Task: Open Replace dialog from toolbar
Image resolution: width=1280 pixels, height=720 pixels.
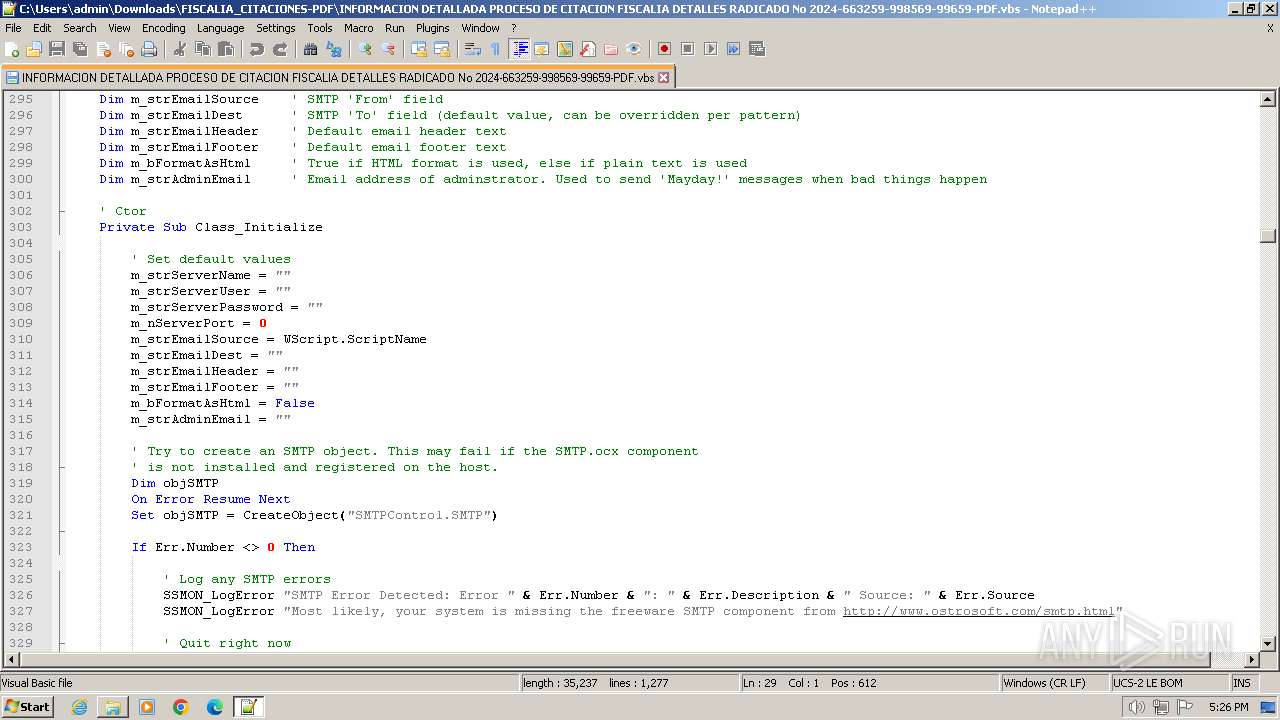Action: coord(334,49)
